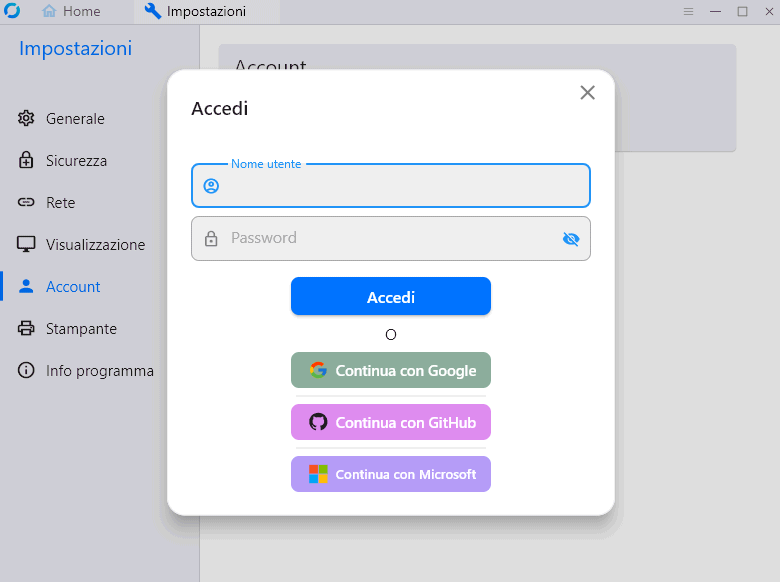Click the Google logo icon
780x582 pixels.
point(318,370)
